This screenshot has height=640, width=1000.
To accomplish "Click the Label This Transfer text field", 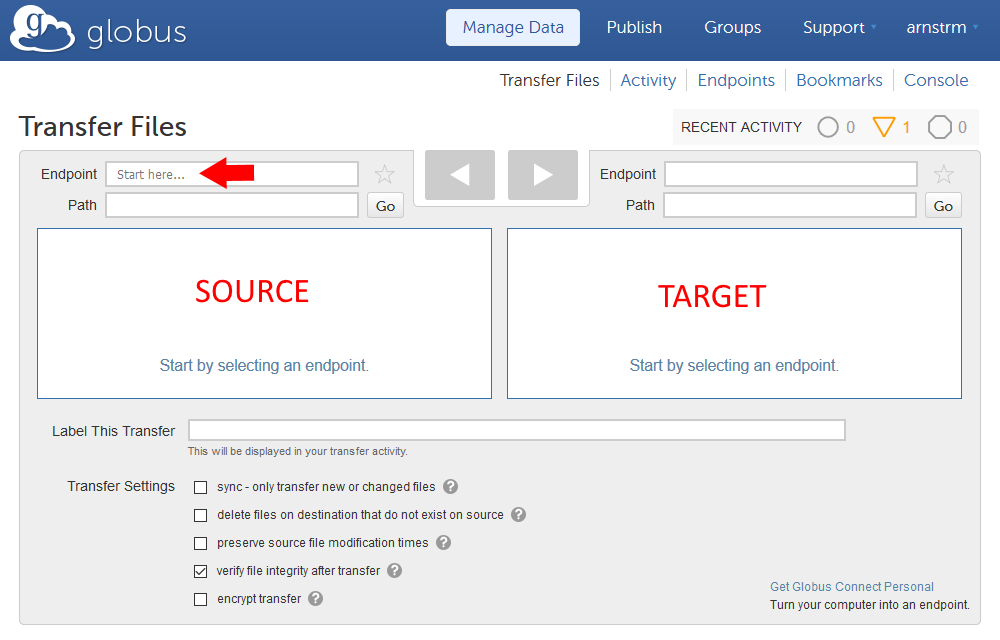I will [x=517, y=431].
